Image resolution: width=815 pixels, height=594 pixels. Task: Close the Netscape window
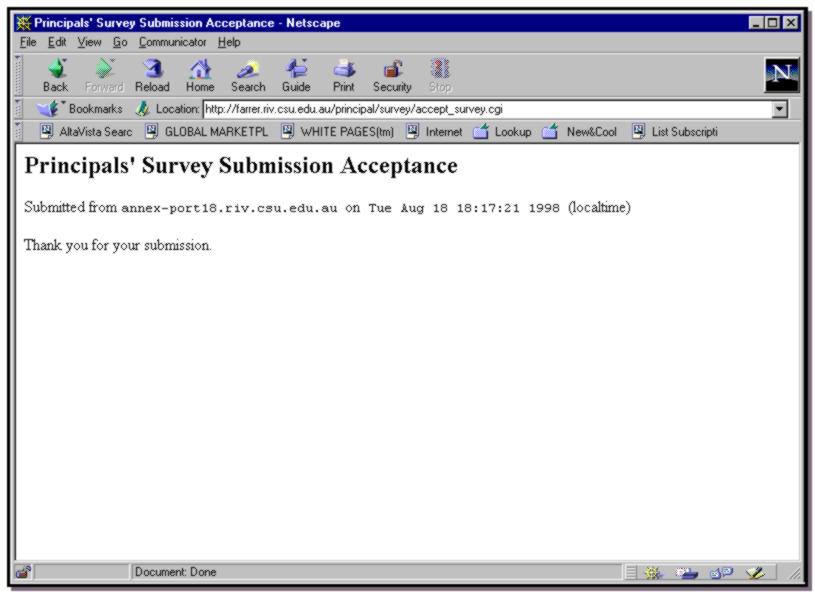tap(791, 23)
